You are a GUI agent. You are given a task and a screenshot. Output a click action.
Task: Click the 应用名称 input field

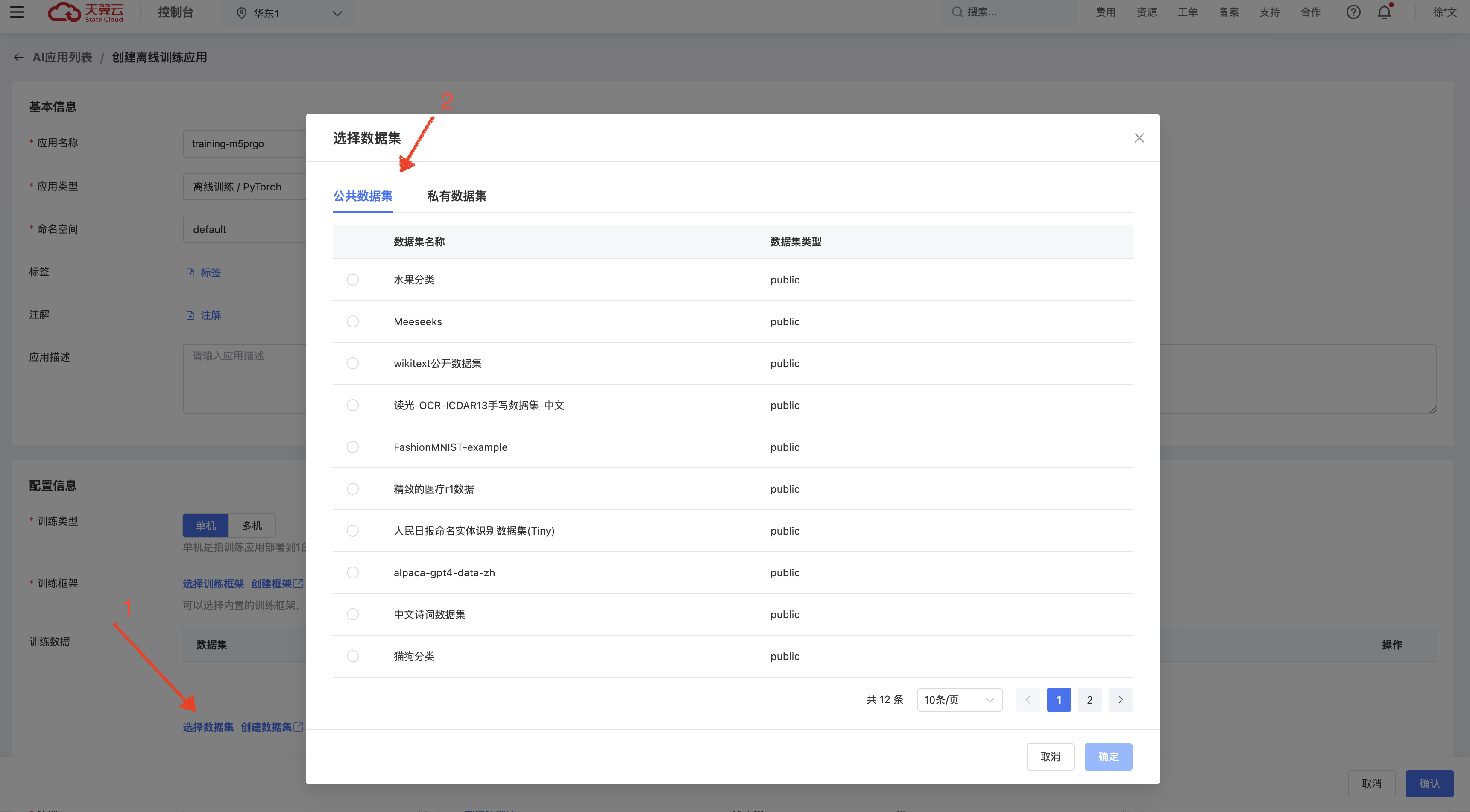coord(246,144)
